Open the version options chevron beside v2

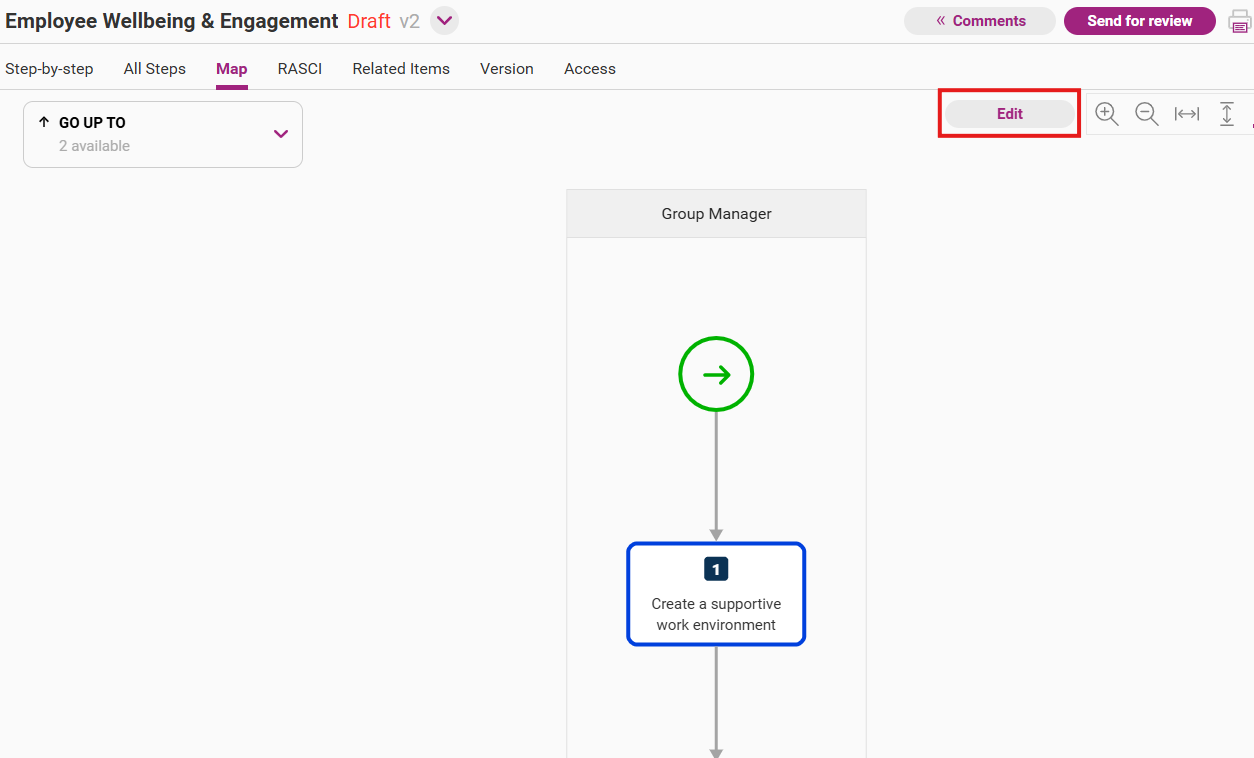pyautogui.click(x=445, y=21)
